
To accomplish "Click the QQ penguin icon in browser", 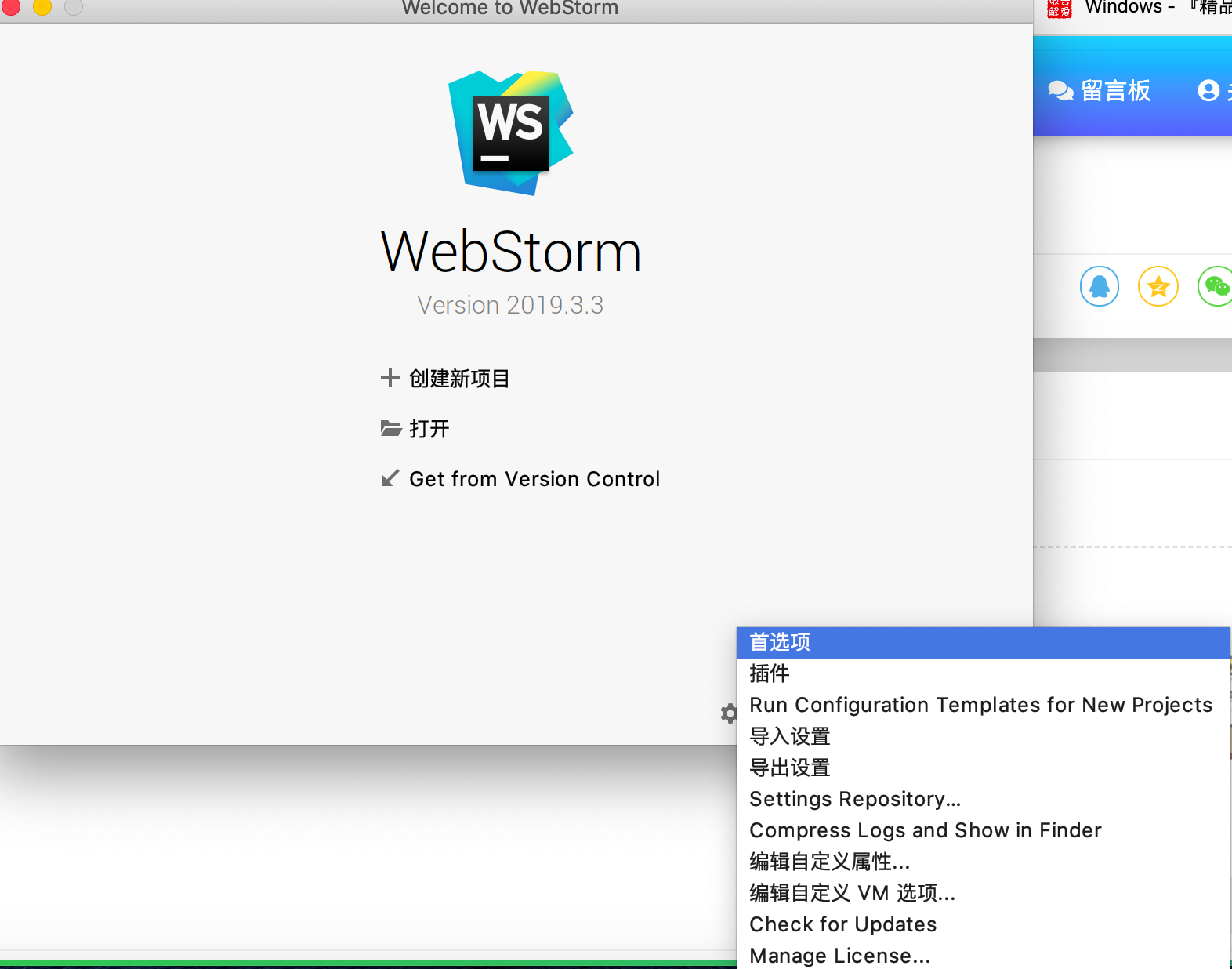I will point(1100,286).
